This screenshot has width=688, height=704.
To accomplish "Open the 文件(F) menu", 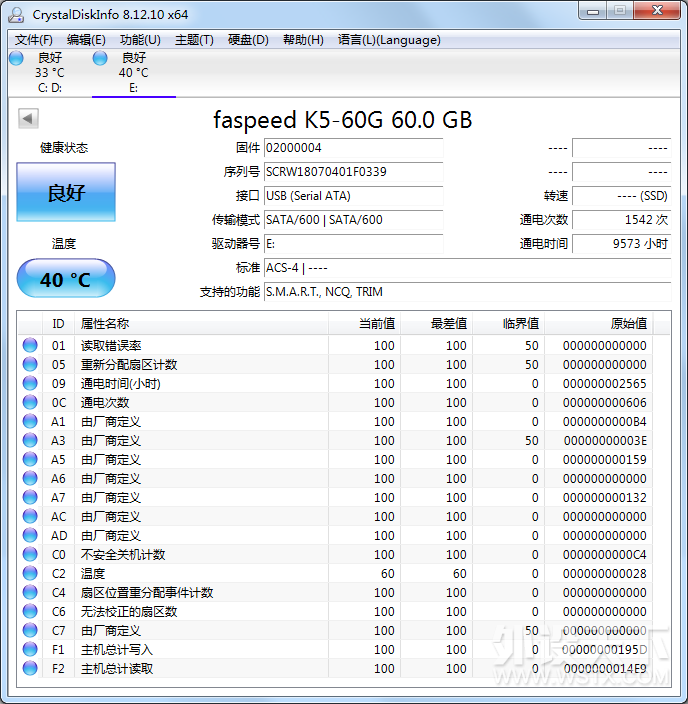I will pyautogui.click(x=33, y=40).
